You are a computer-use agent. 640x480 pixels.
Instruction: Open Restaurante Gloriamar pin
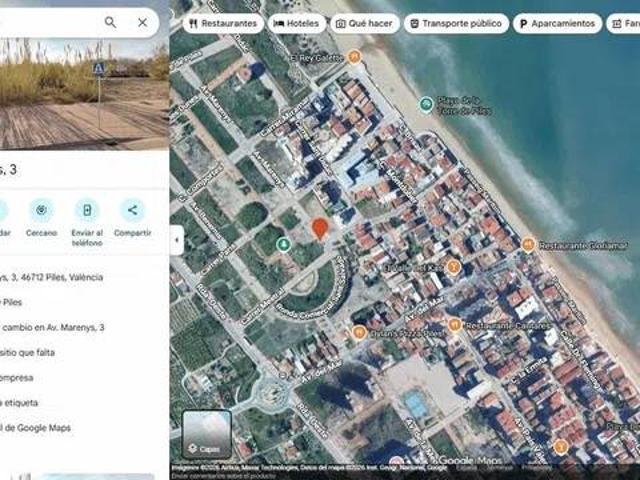pyautogui.click(x=528, y=245)
